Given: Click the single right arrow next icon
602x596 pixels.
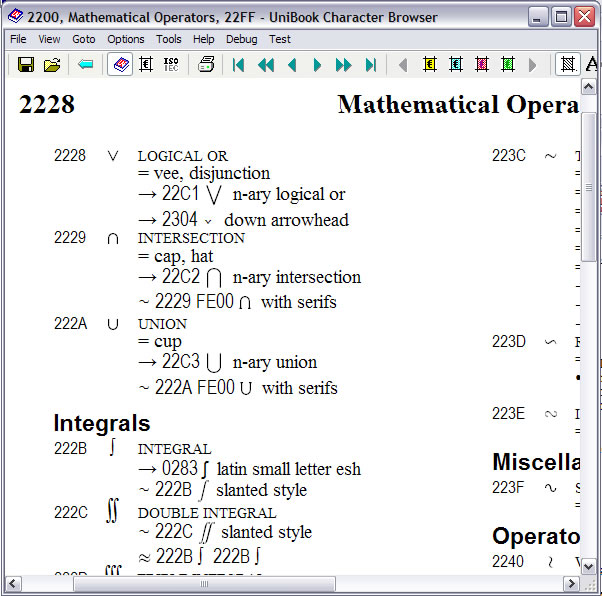Looking at the screenshot, I should coord(318,65).
